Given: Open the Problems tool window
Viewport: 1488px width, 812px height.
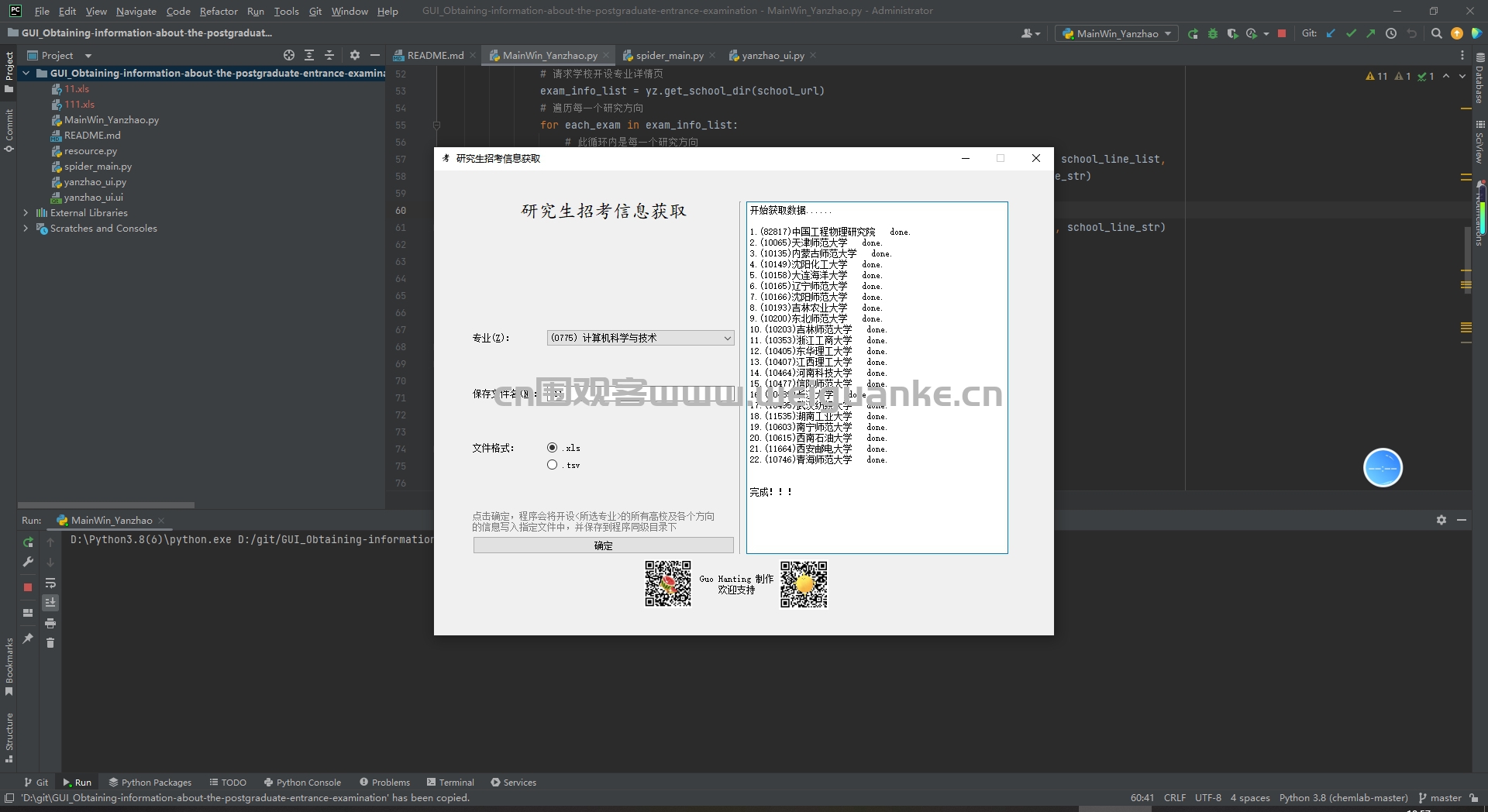Looking at the screenshot, I should click(x=384, y=783).
